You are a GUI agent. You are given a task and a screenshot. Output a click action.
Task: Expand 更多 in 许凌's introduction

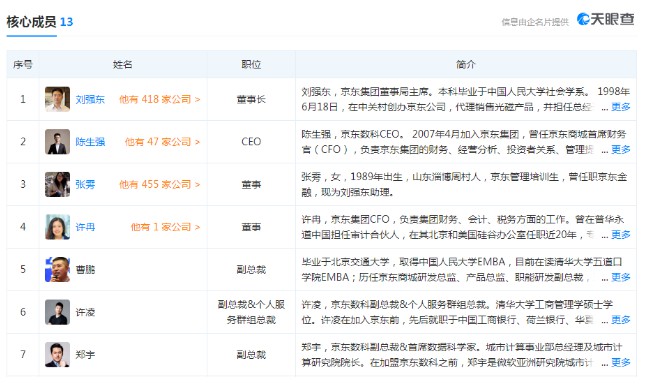pyautogui.click(x=620, y=320)
